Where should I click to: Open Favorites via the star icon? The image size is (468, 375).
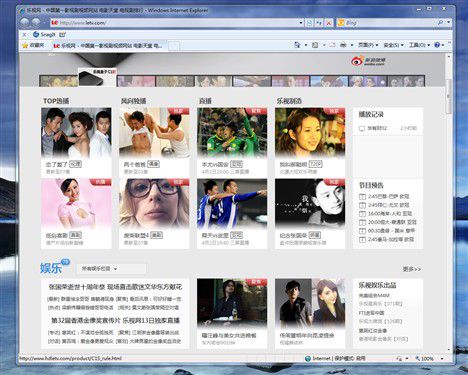point(25,45)
